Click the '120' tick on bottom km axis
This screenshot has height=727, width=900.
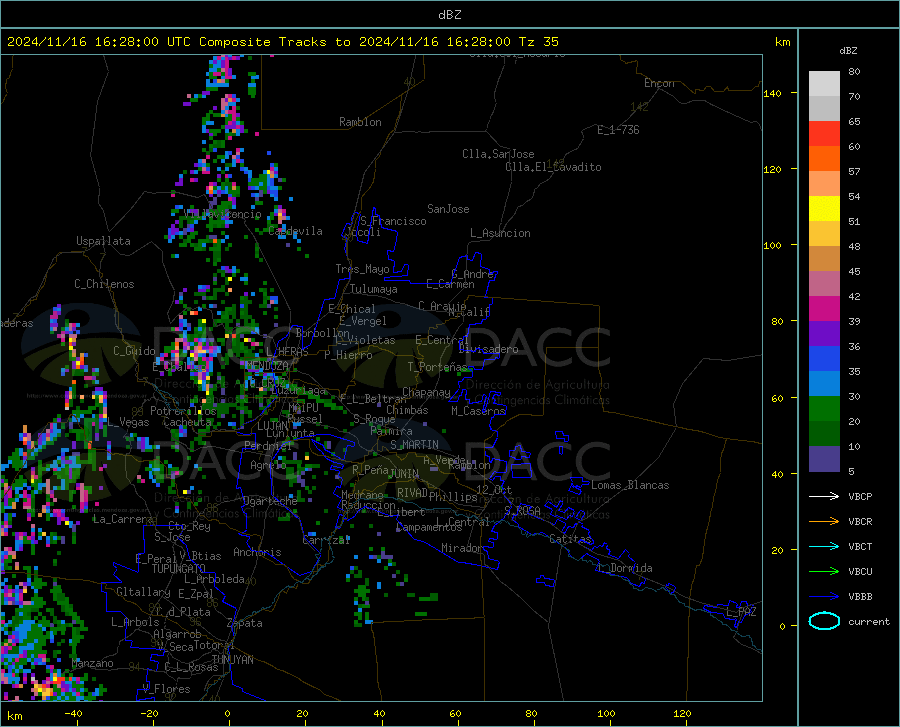682,713
